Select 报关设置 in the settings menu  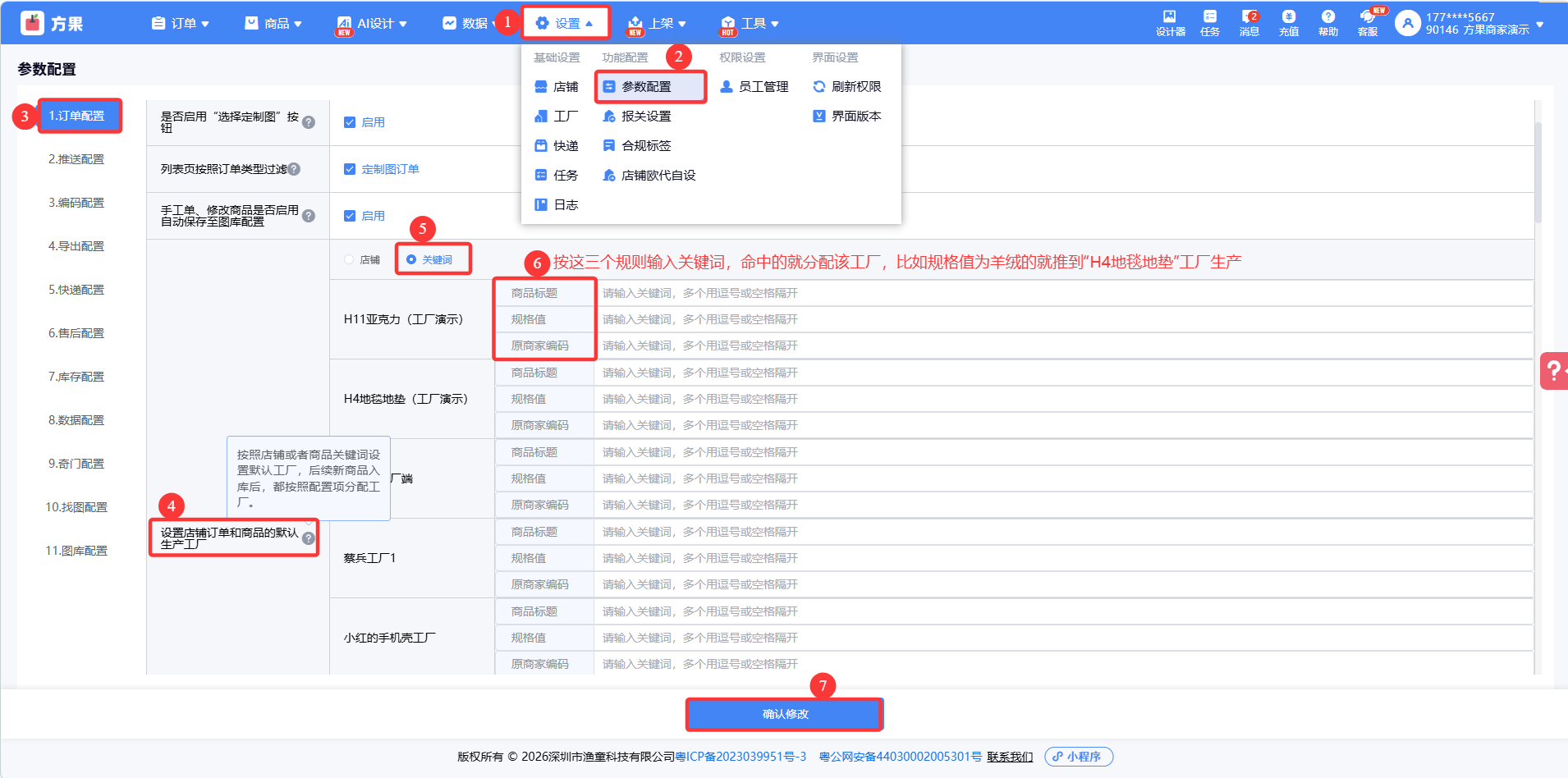tap(637, 117)
